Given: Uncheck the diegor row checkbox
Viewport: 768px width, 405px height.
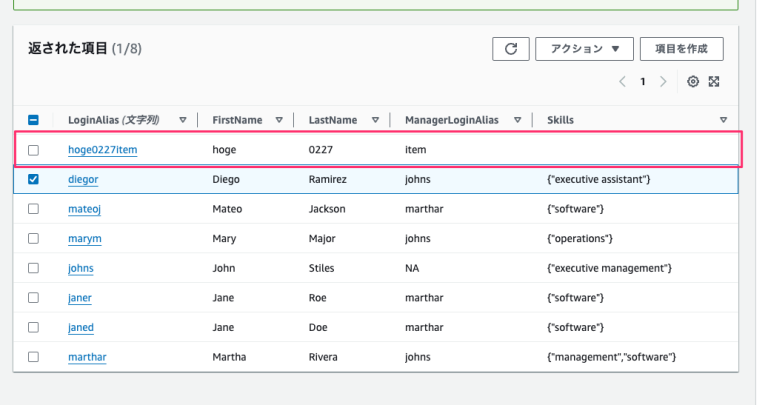Looking at the screenshot, I should point(33,179).
